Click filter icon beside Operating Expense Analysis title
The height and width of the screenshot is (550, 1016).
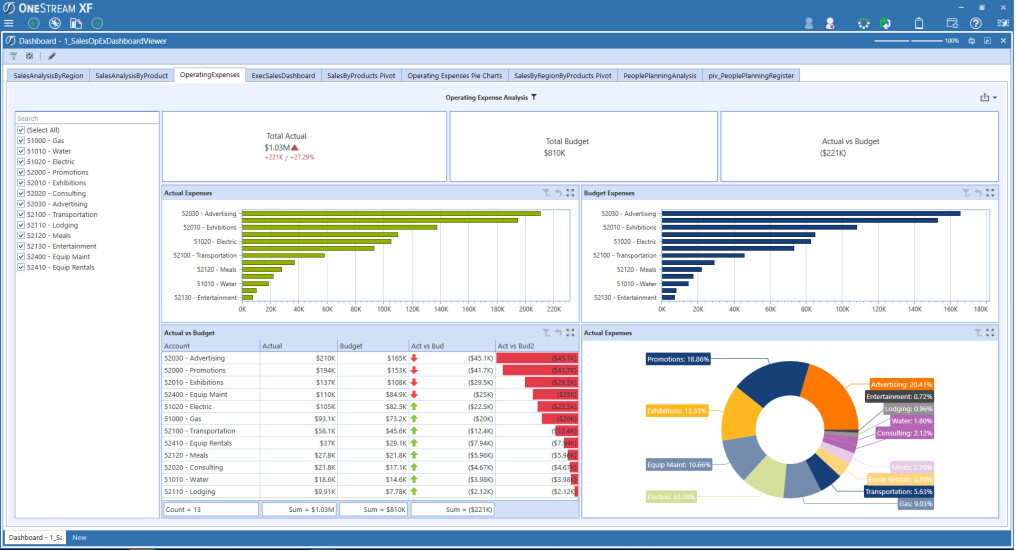534,97
